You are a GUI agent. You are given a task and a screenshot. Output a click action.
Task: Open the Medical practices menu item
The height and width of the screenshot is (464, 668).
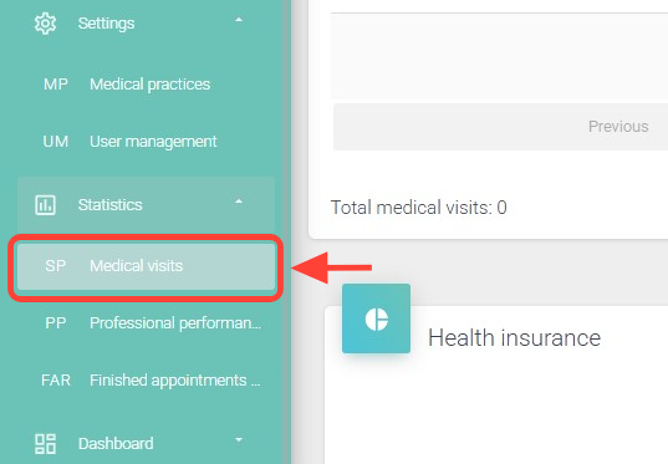(150, 84)
